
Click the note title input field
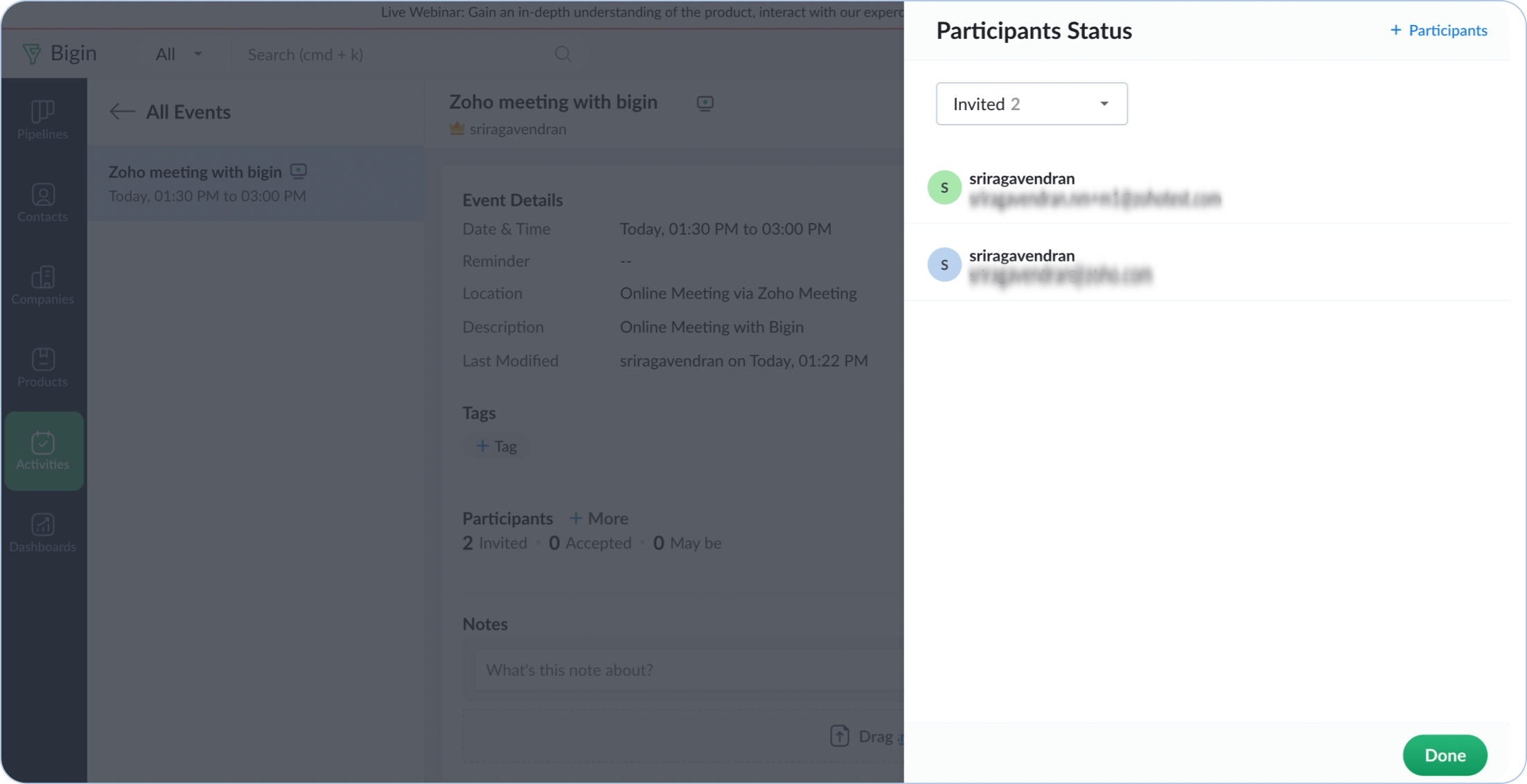coord(686,670)
